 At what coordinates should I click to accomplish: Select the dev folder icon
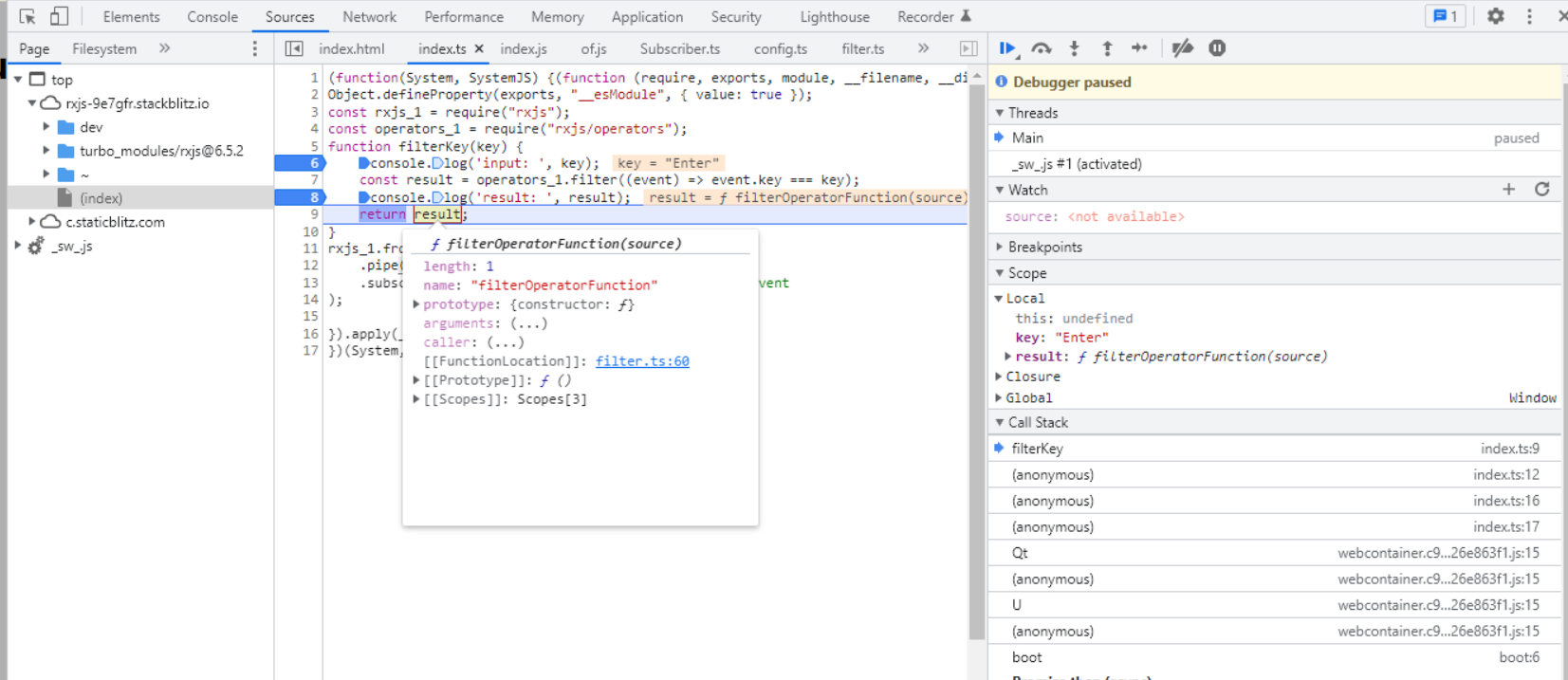pyautogui.click(x=66, y=127)
